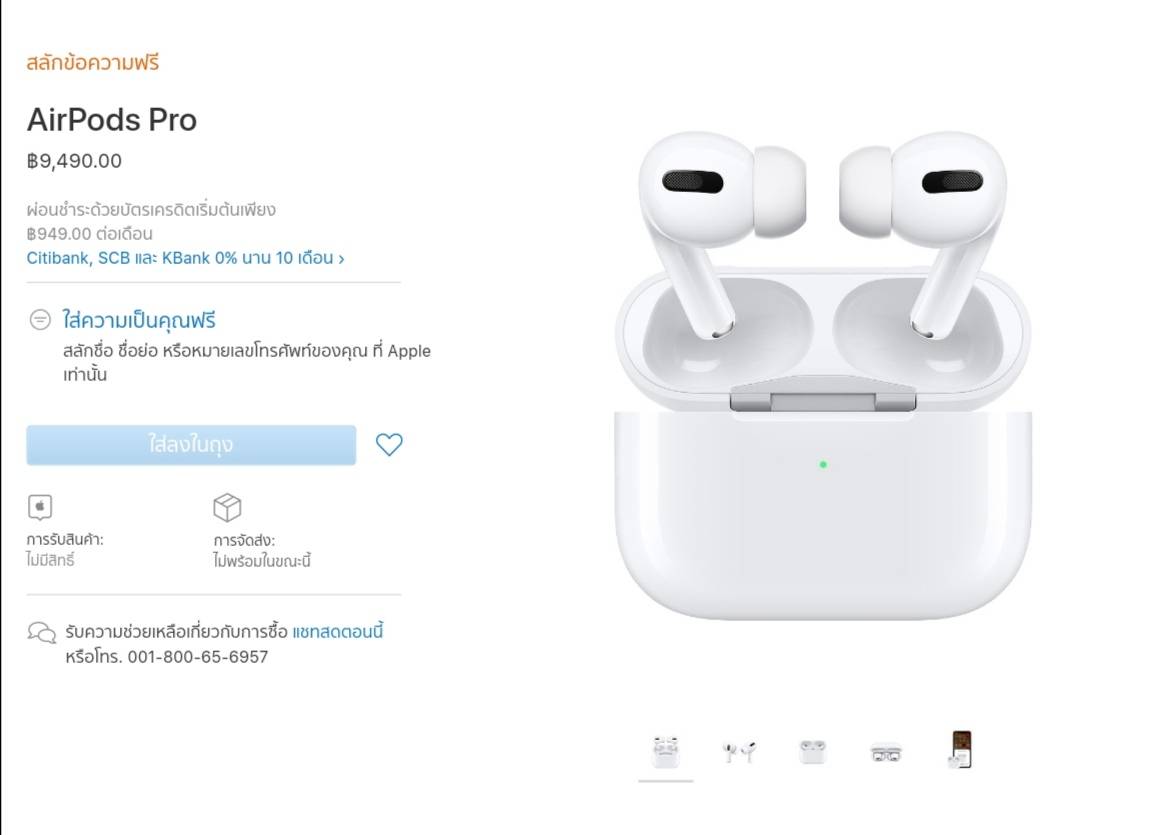Screen dimensions: 1176x835
Task: Expand installment details chevron after 10 เดือน
Action: [x=341, y=259]
